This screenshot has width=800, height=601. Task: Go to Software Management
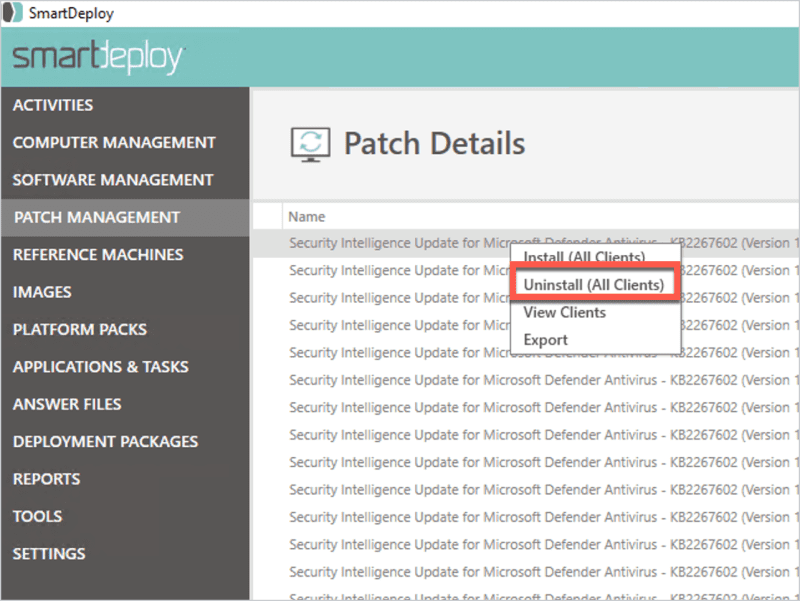point(113,180)
